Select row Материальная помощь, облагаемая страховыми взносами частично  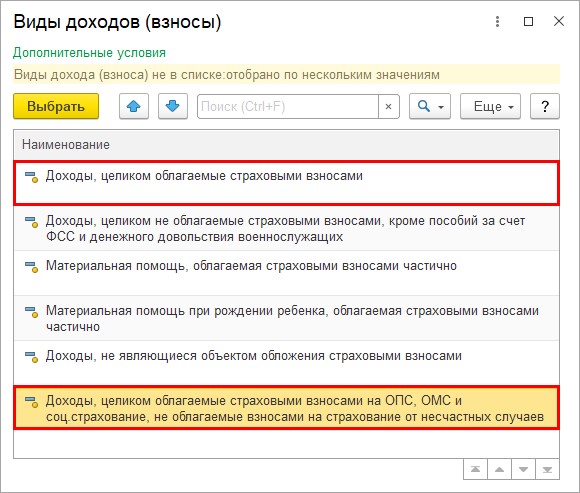point(286,273)
